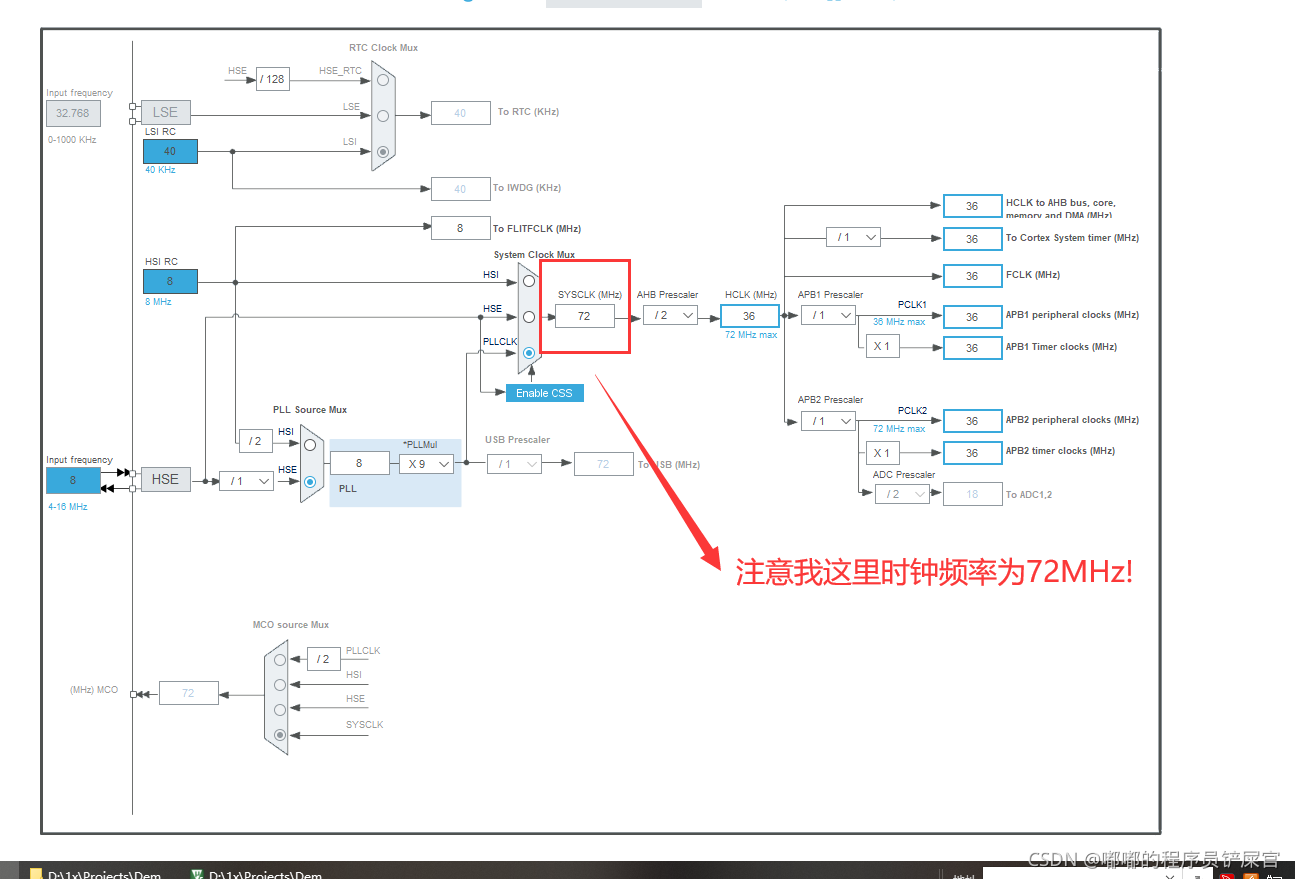
Task: Select HSE input in the System Clock Mux
Action: (x=528, y=318)
